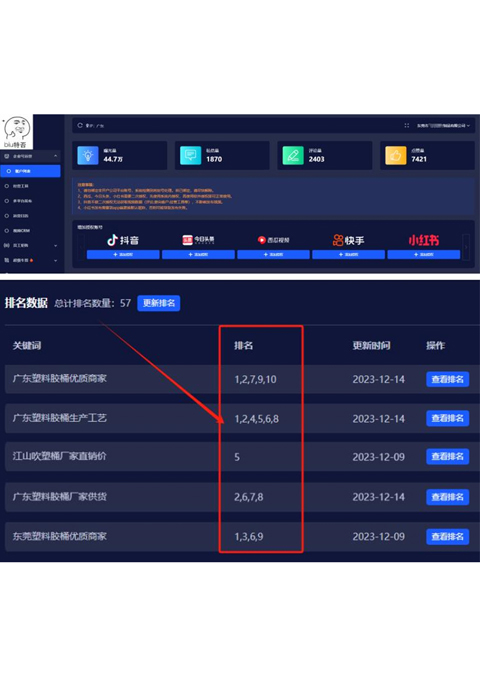Click the 排名 column header
This screenshot has width=480, height=700.
tap(244, 346)
